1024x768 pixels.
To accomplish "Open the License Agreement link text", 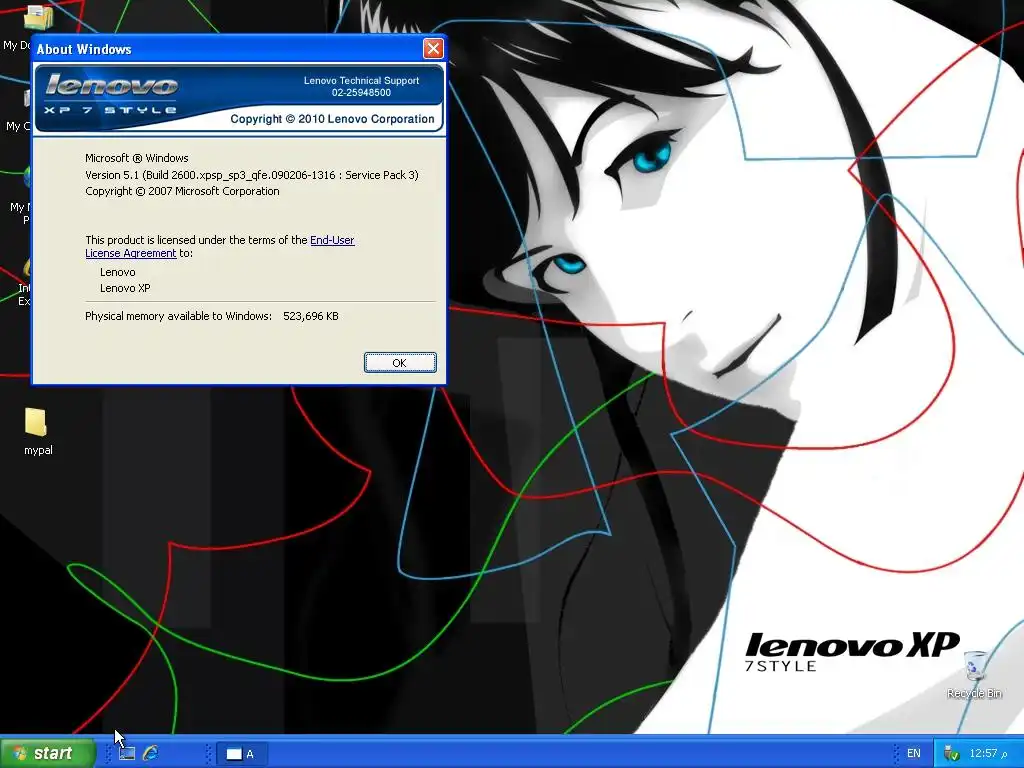I will click(x=131, y=253).
